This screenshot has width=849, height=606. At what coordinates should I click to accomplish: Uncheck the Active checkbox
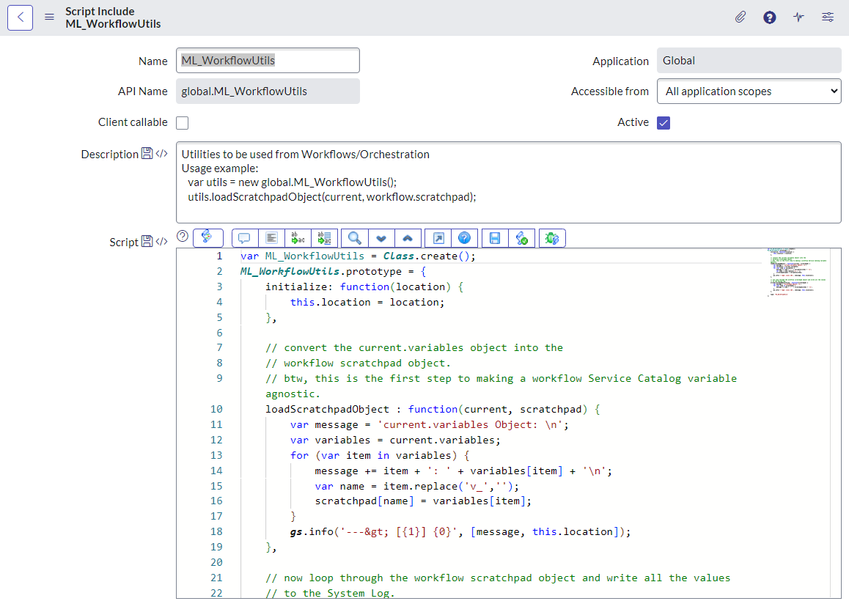663,123
